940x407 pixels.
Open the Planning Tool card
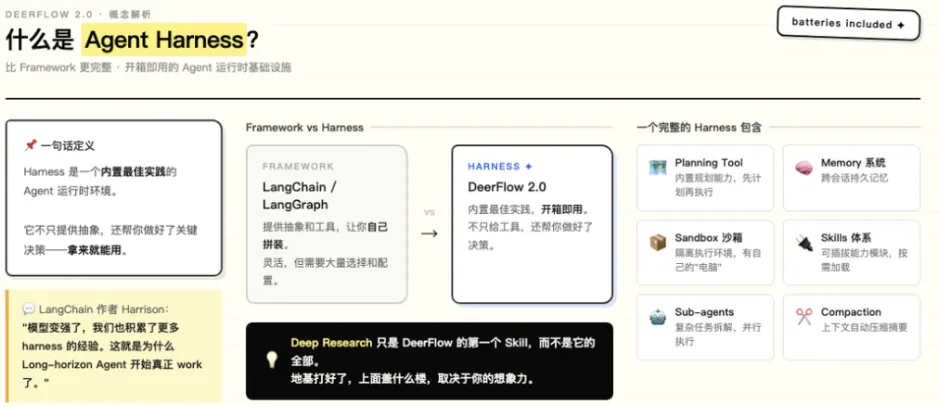tap(705, 177)
